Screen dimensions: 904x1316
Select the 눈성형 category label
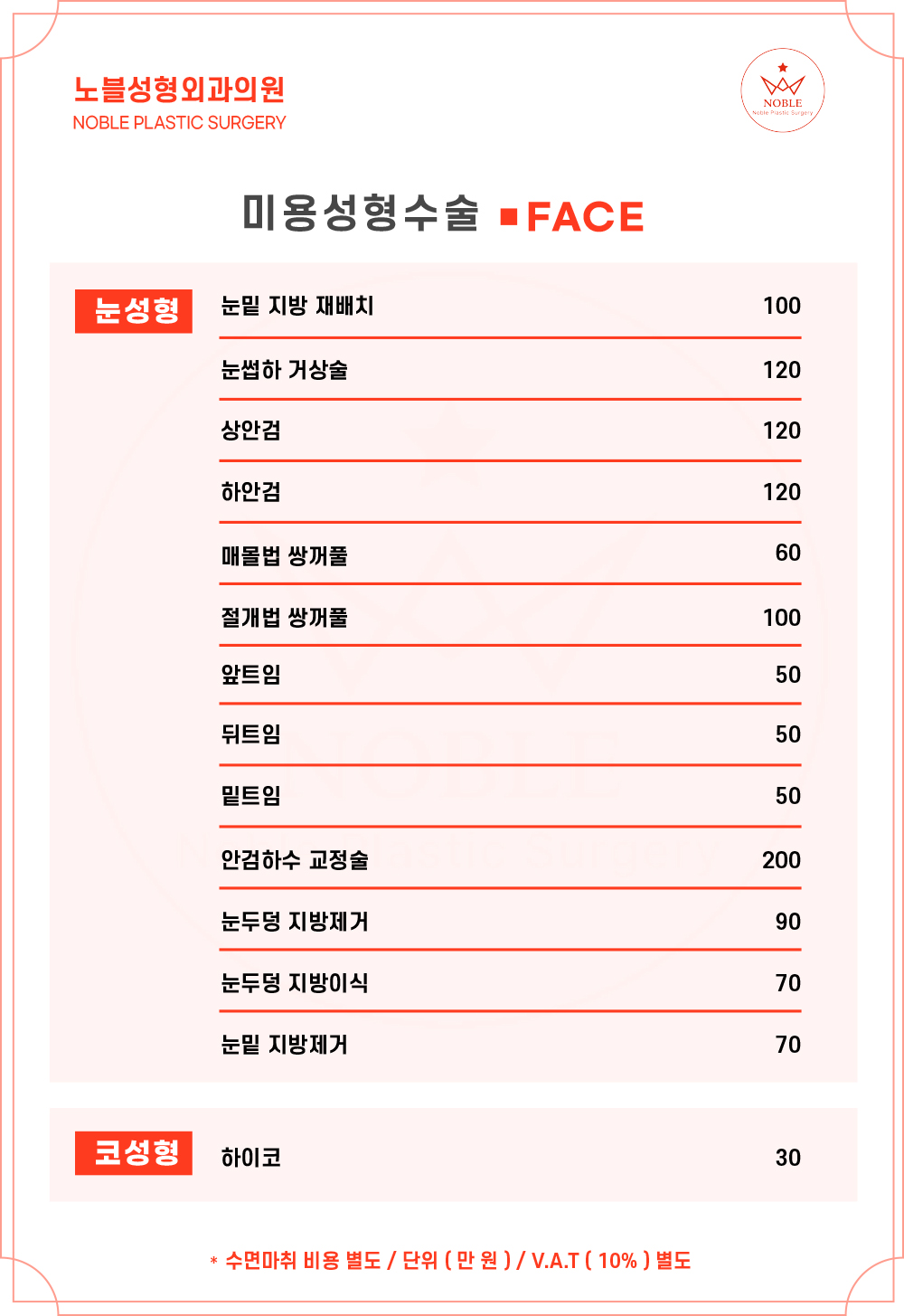tap(134, 311)
